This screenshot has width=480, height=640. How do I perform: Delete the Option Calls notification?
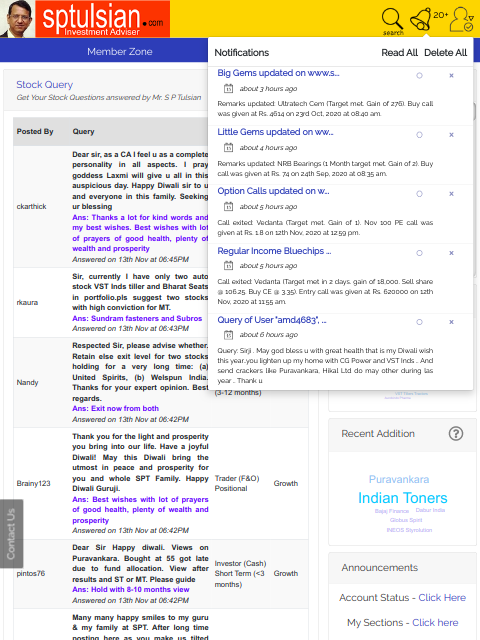451,194
